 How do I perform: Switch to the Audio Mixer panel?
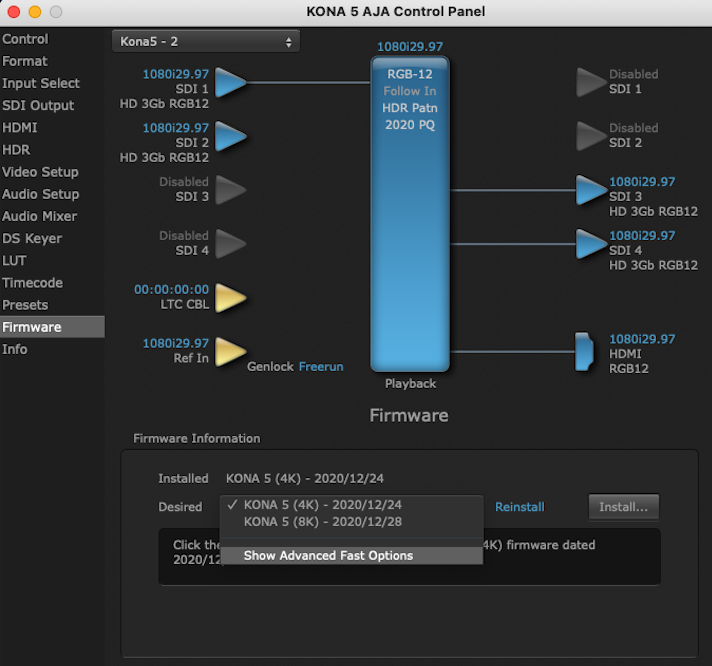pos(40,216)
